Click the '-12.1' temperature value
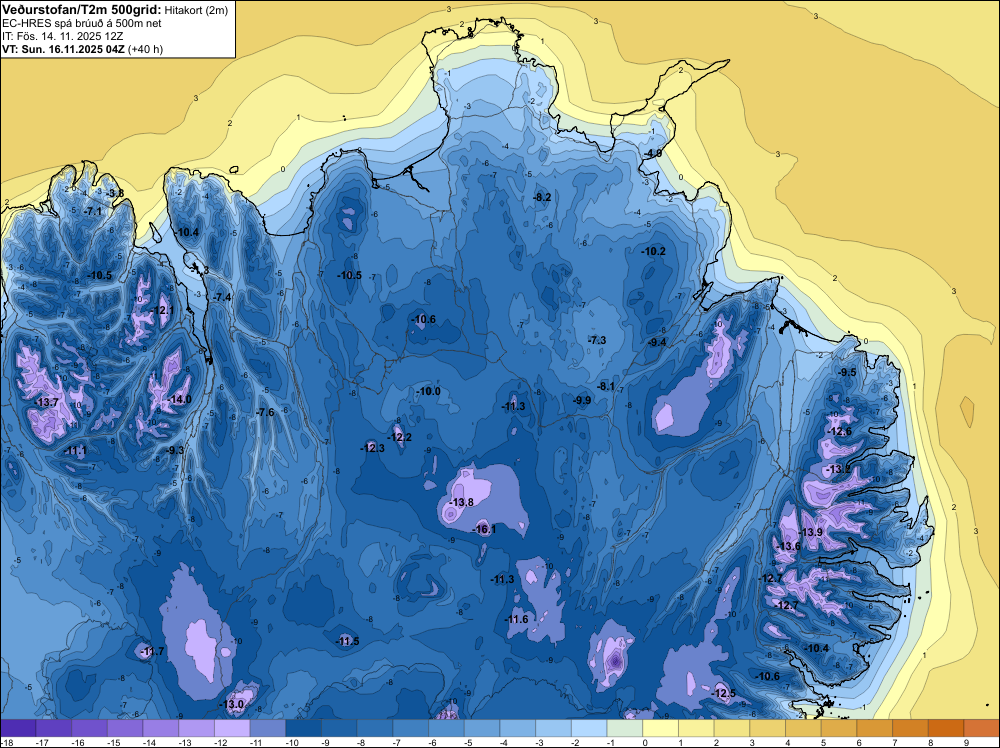Screen dimensions: 1000x748 pos(163,310)
